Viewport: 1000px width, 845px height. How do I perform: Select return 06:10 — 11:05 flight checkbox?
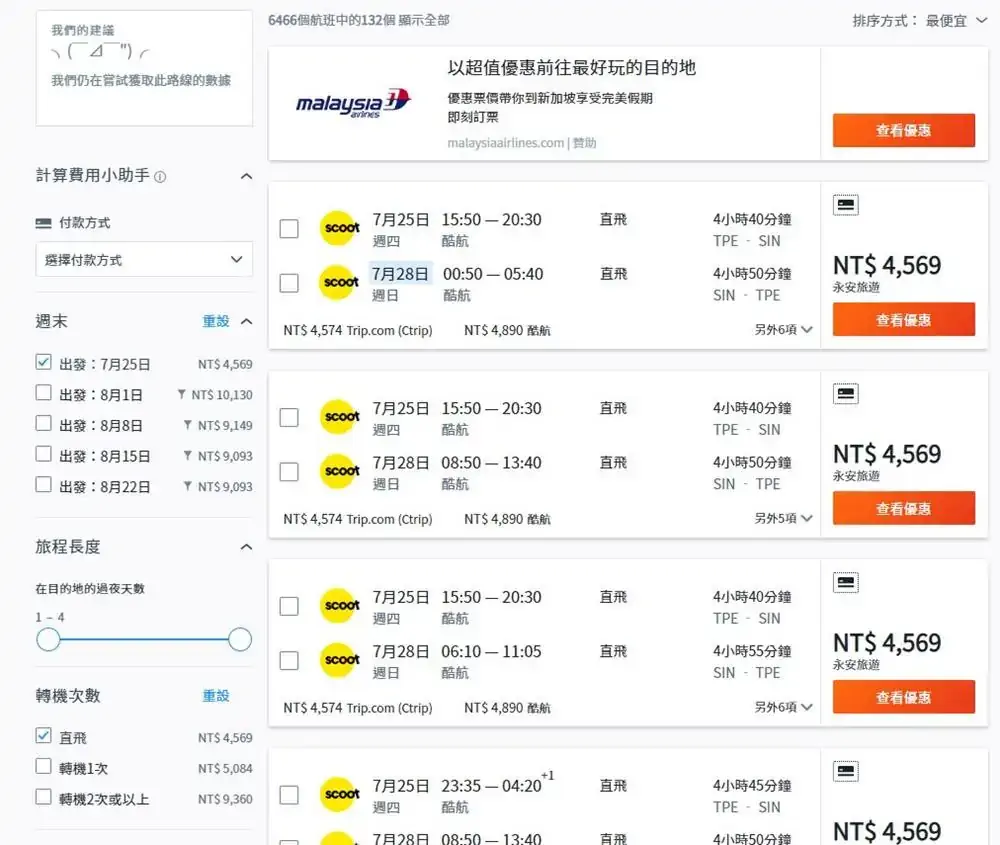point(289,660)
